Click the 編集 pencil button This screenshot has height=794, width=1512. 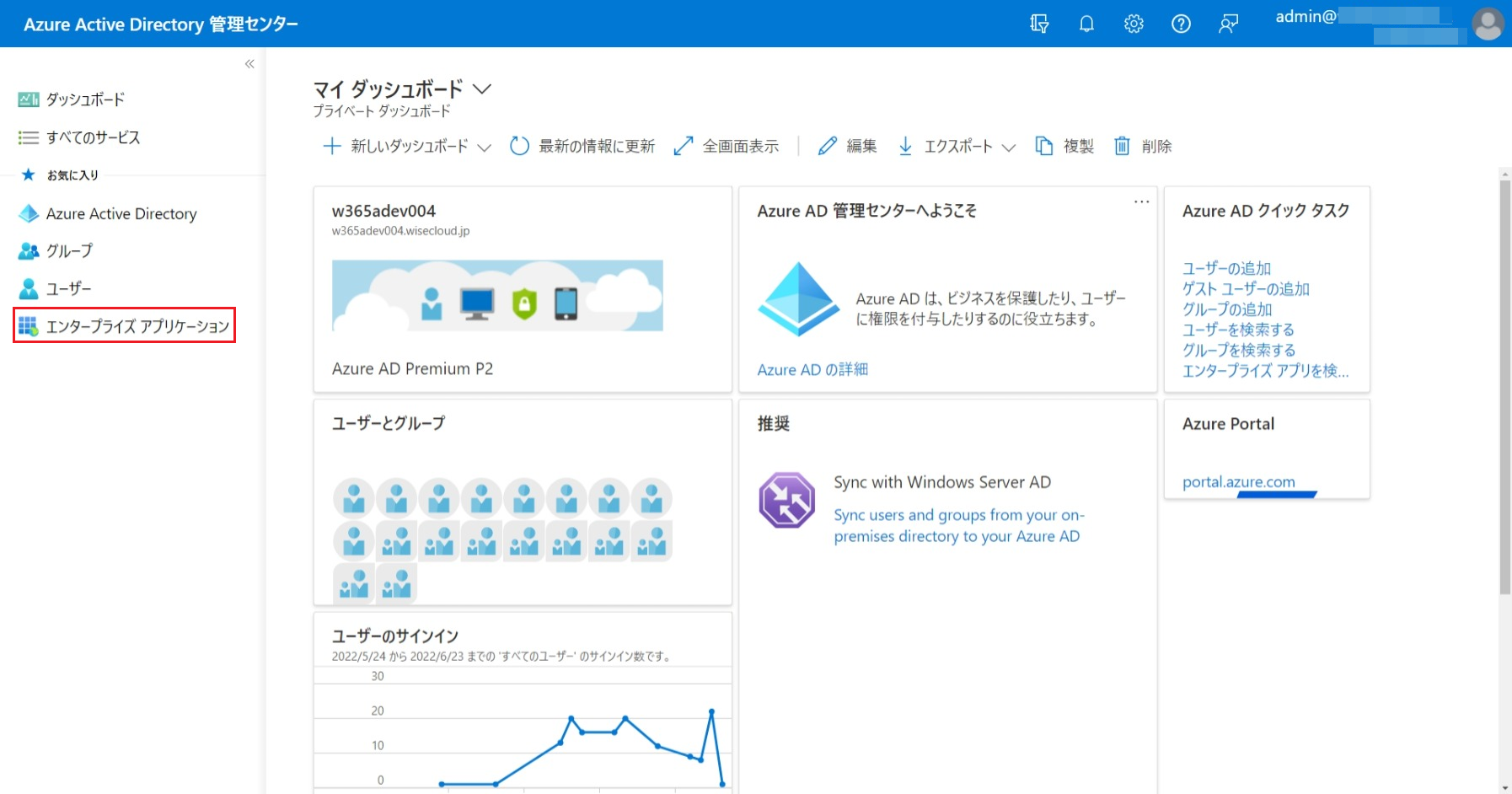pos(848,147)
